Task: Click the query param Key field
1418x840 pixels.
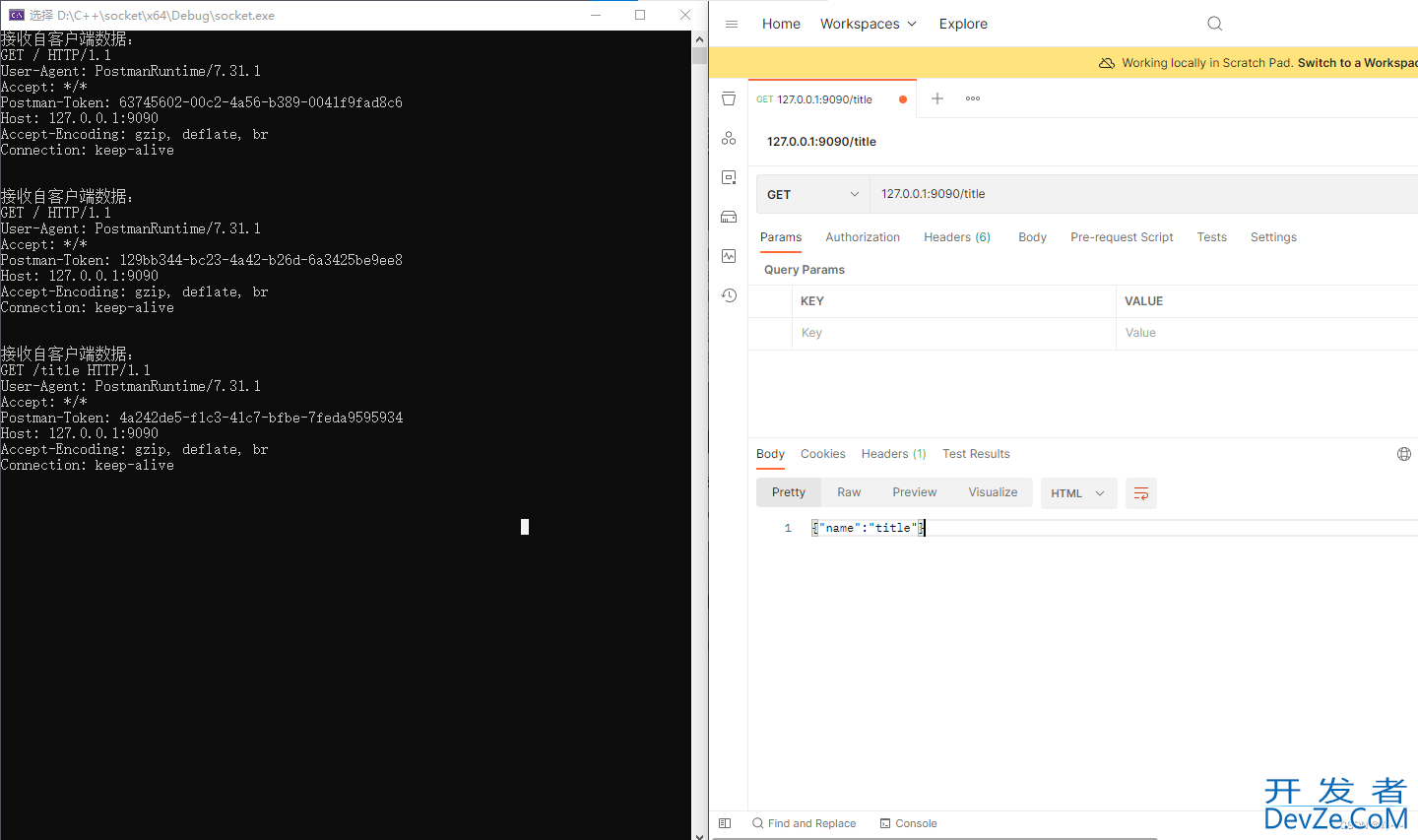Action: tap(953, 333)
